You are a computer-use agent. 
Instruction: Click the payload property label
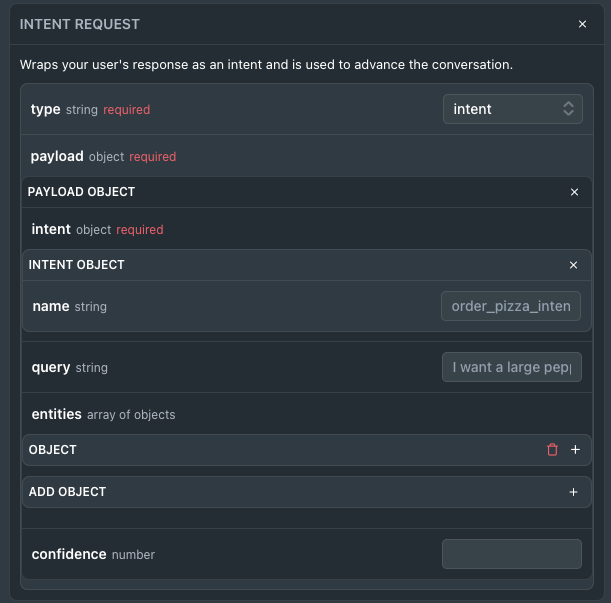tap(57, 156)
